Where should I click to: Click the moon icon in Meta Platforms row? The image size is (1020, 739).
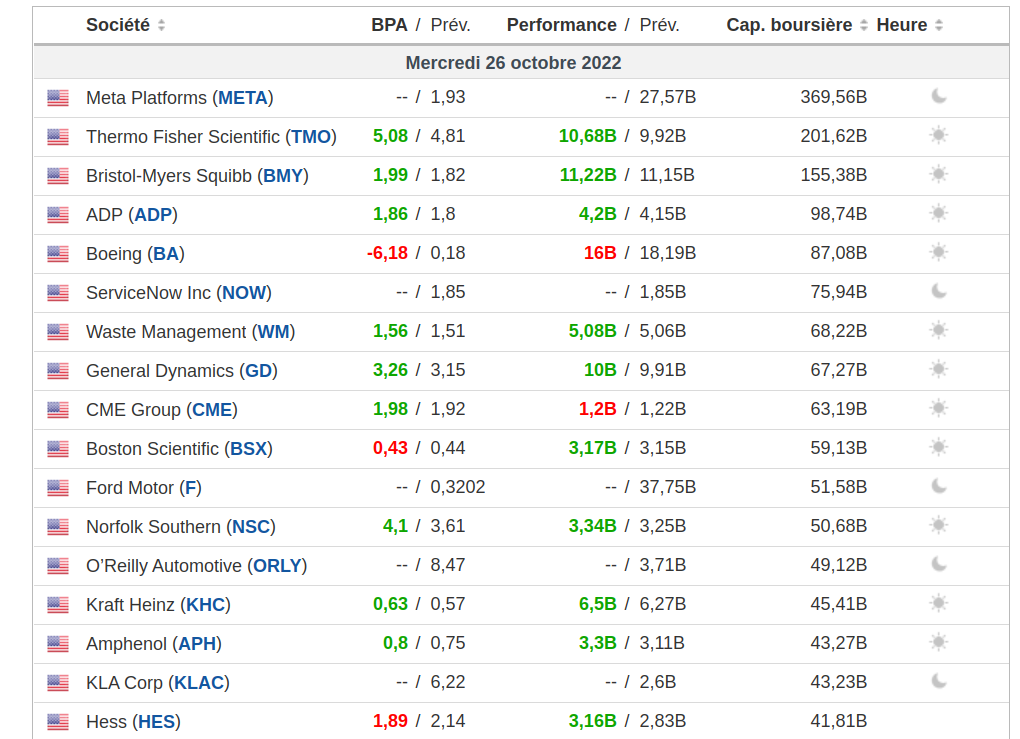coord(939,97)
